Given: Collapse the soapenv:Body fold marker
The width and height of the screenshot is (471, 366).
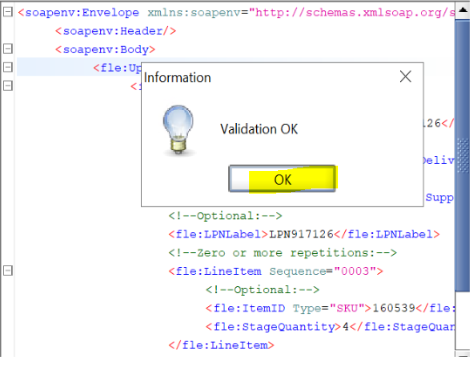Looking at the screenshot, I should 8,49.
